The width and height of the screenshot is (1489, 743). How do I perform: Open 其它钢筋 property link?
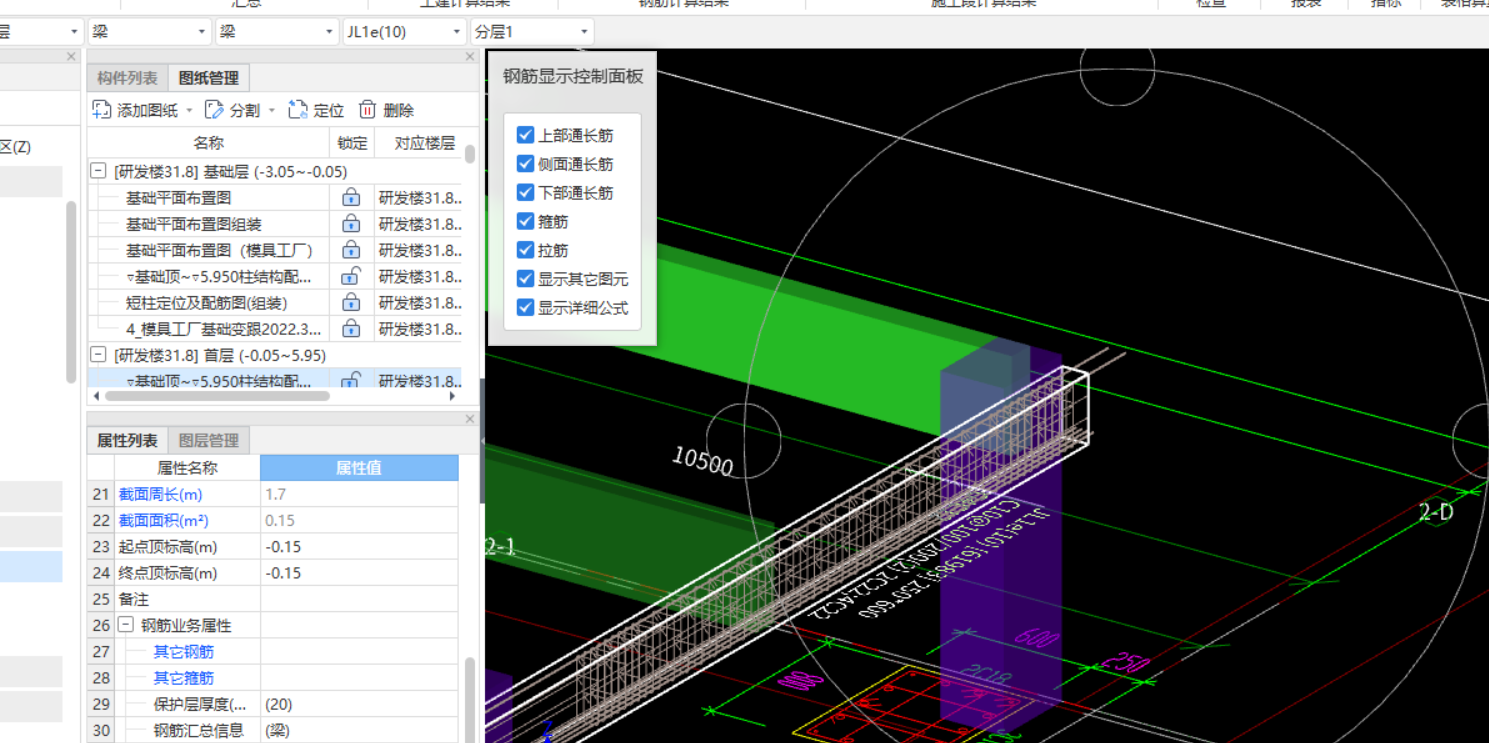[183, 652]
